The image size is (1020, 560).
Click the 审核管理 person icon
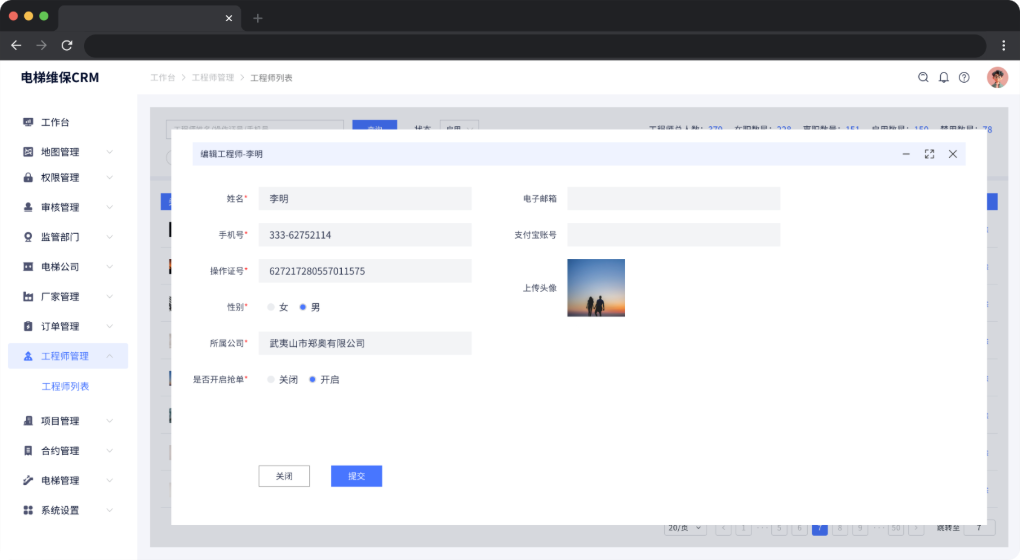pyautogui.click(x=28, y=207)
